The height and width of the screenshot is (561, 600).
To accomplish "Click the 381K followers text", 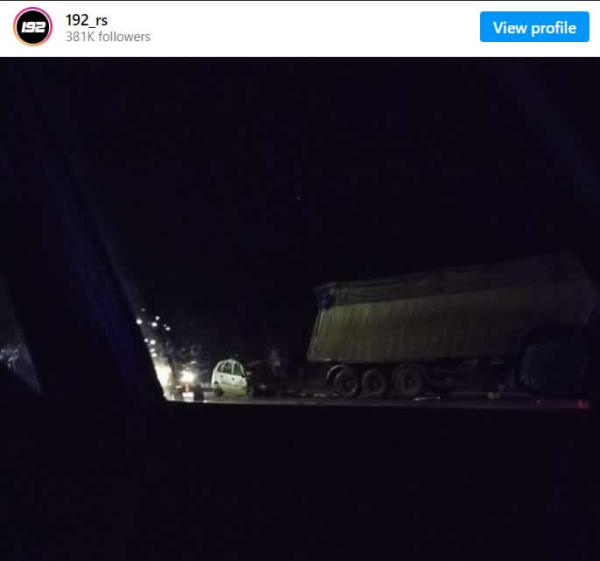I will pos(108,37).
